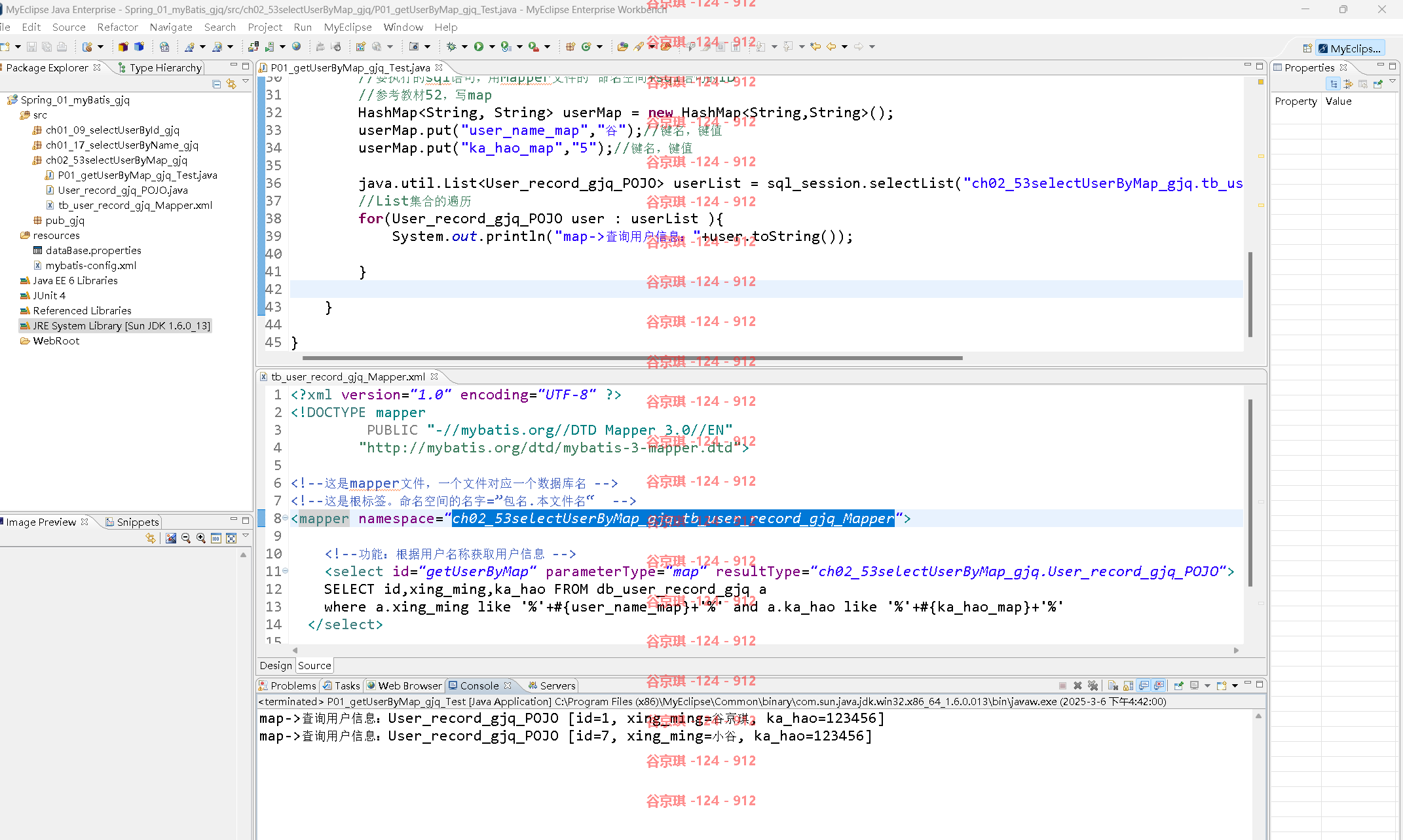Toggle Show Advanced Properties in Properties view
Image resolution: width=1403 pixels, height=840 pixels.
pyautogui.click(x=1348, y=84)
